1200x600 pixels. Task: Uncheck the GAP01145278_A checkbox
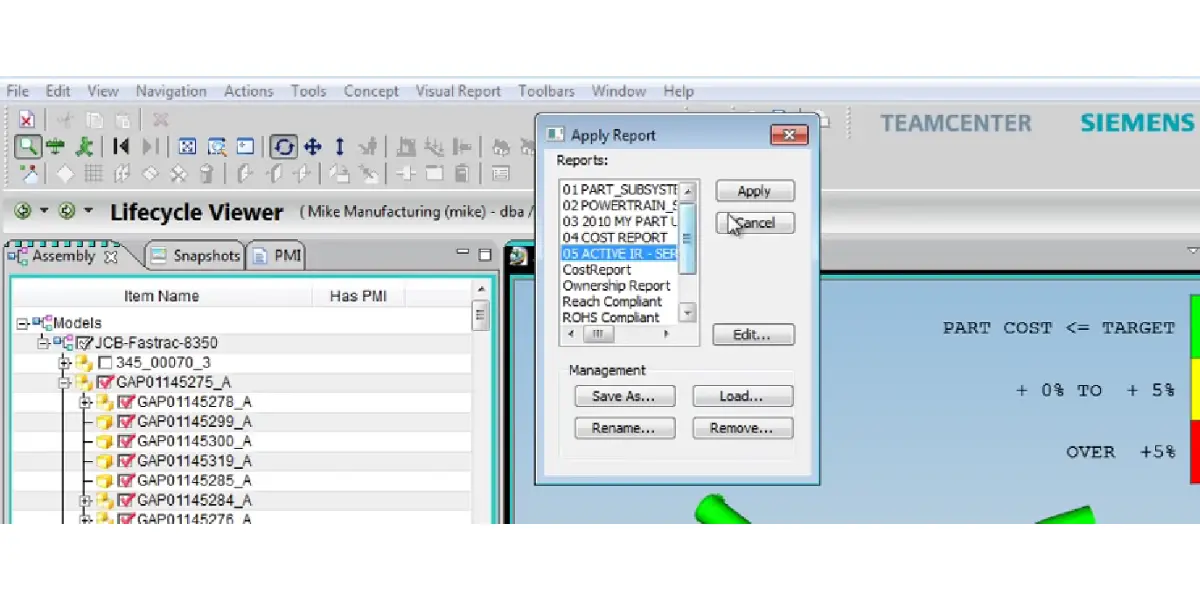coord(126,402)
